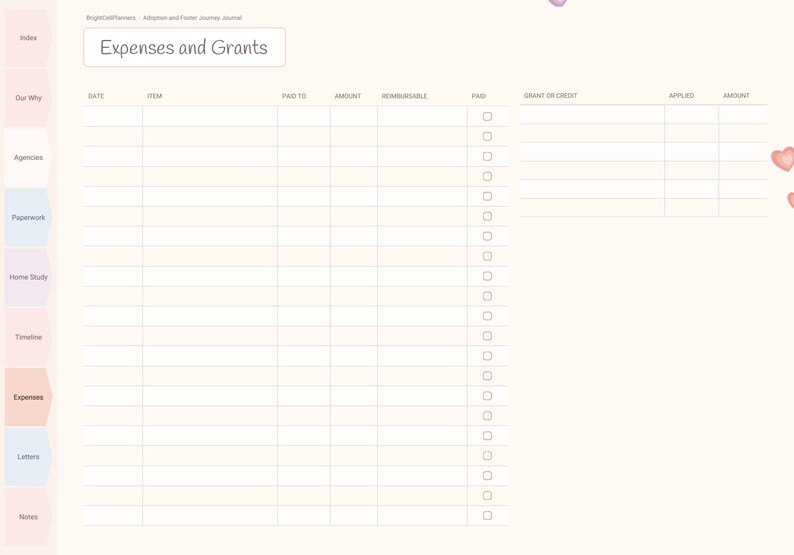This screenshot has width=794, height=555.
Task: Click Adoption and Foster Journey Journal text
Action: [192, 18]
